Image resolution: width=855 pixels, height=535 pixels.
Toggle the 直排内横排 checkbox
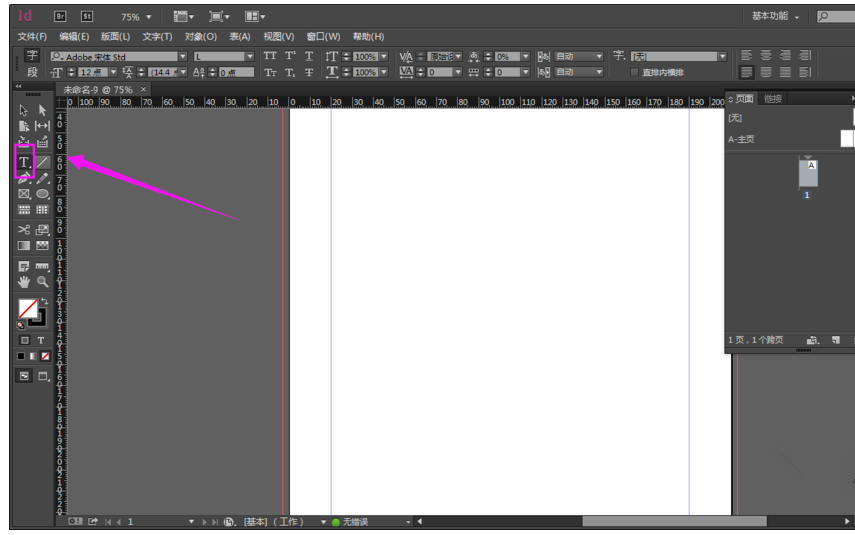[x=634, y=72]
